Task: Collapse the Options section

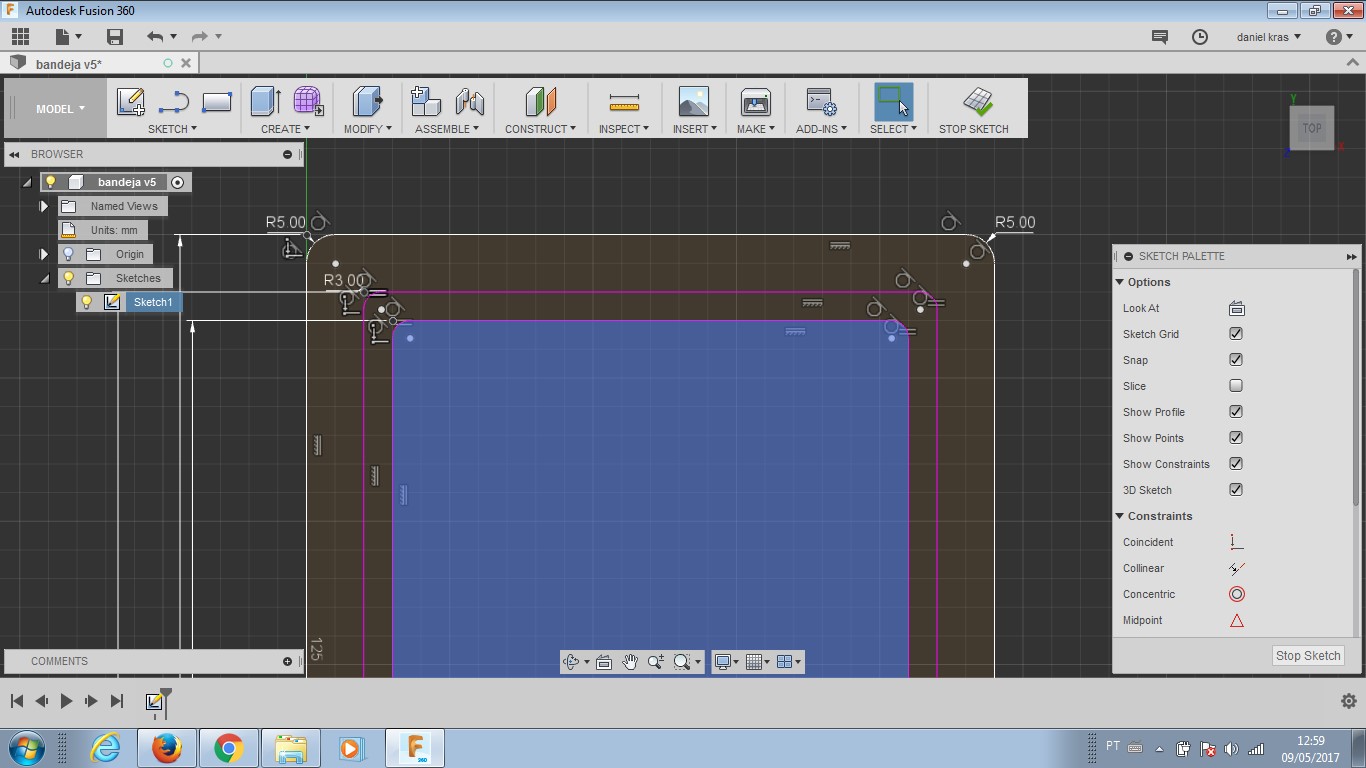Action: [x=1120, y=282]
